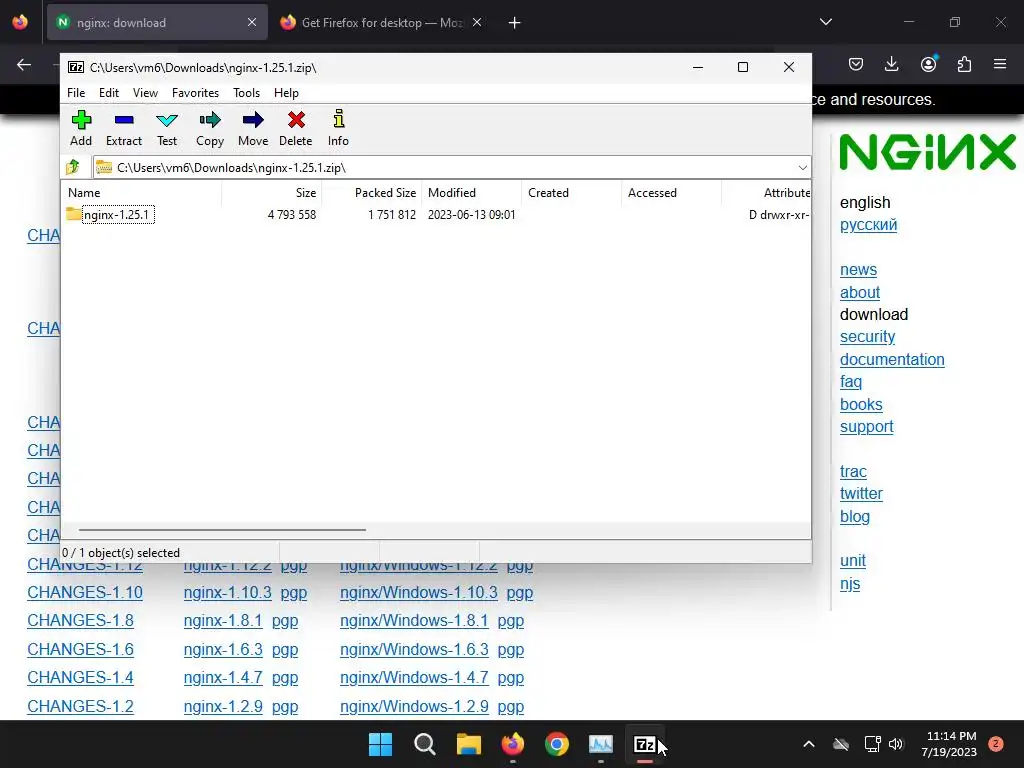1024x768 pixels.
Task: Close the Get Firefox for desktop tab
Action: pos(477,23)
